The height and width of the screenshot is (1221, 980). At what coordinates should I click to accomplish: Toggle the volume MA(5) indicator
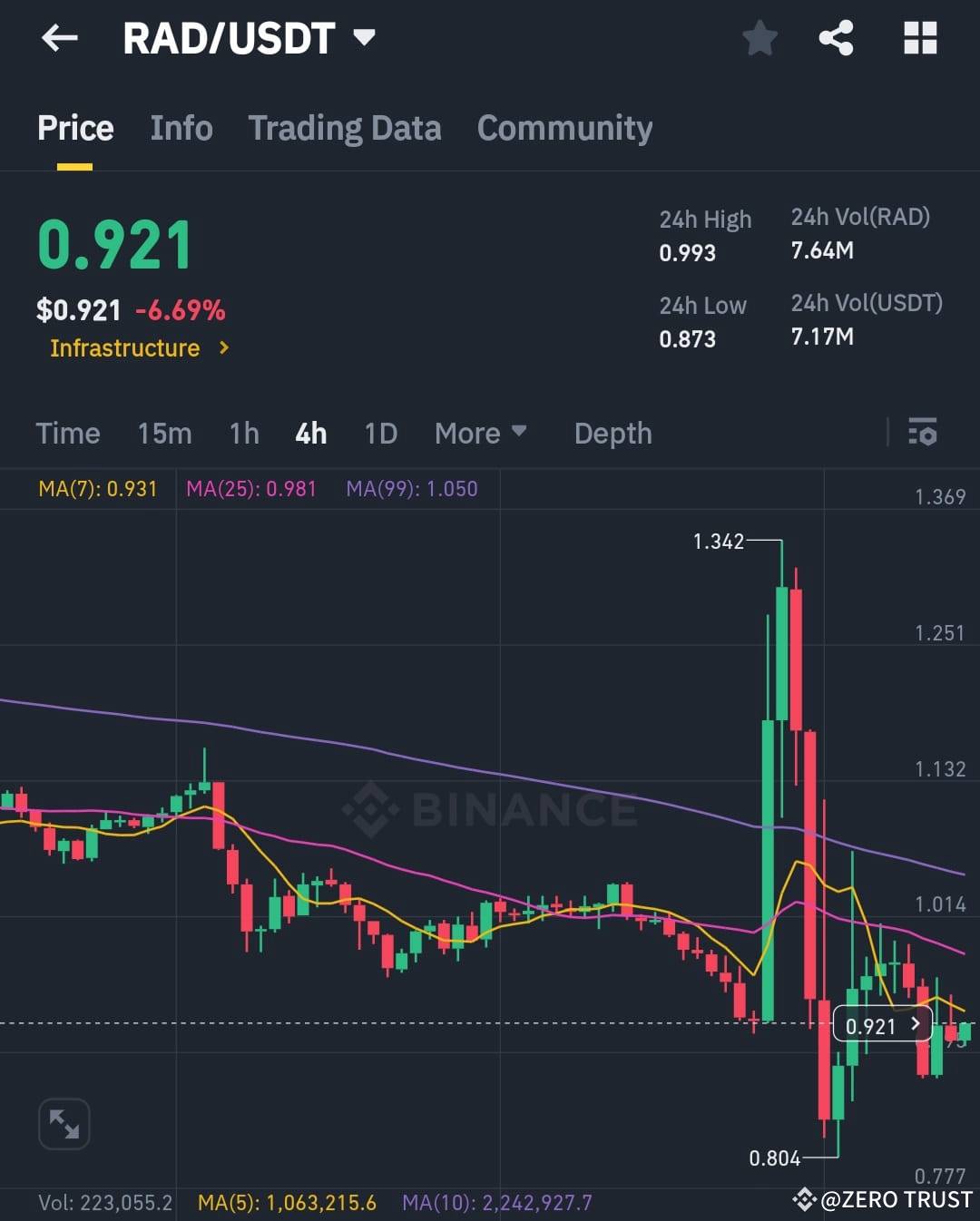[x=285, y=1202]
